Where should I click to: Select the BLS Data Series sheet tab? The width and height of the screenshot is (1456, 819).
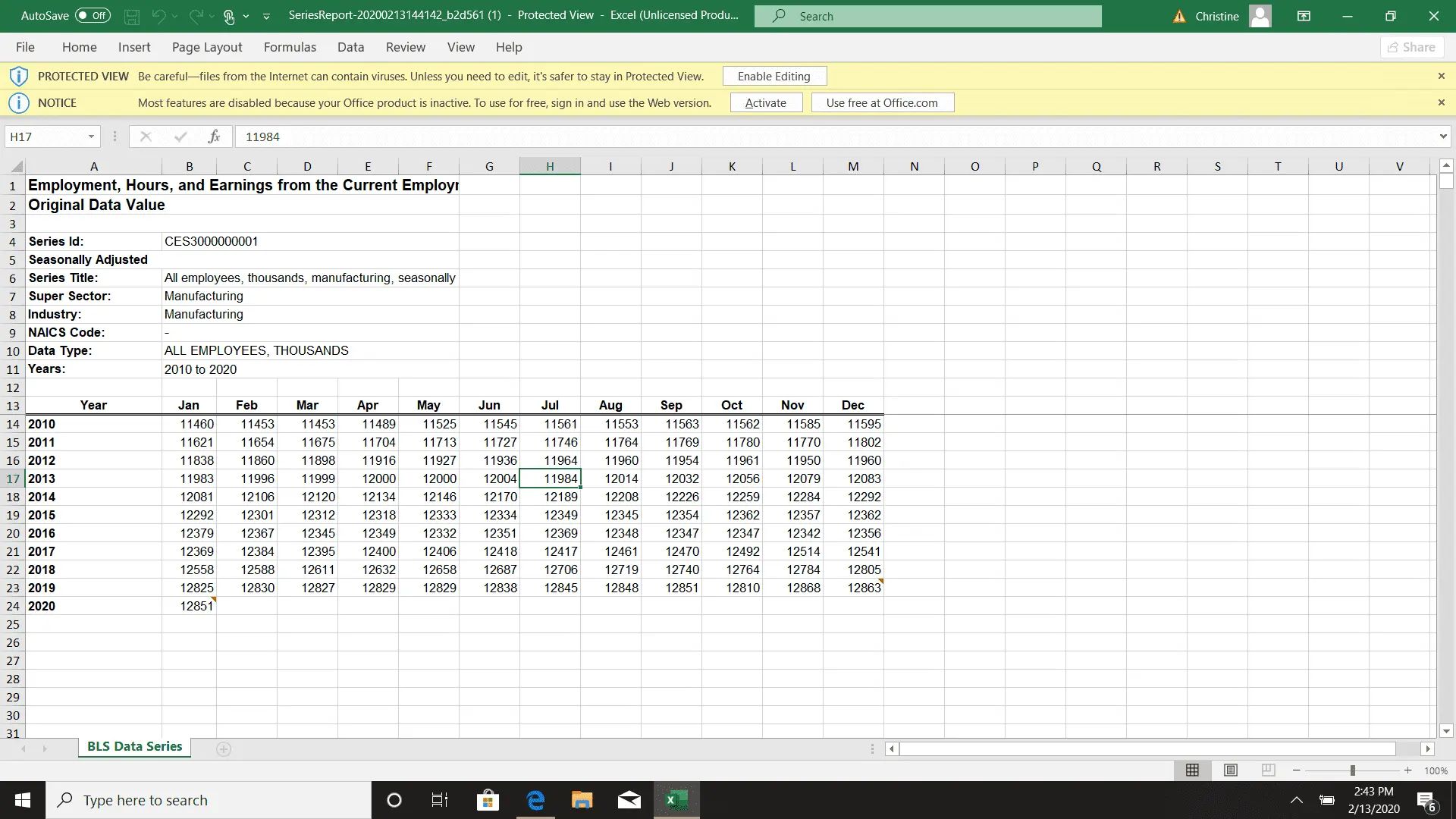(x=134, y=746)
